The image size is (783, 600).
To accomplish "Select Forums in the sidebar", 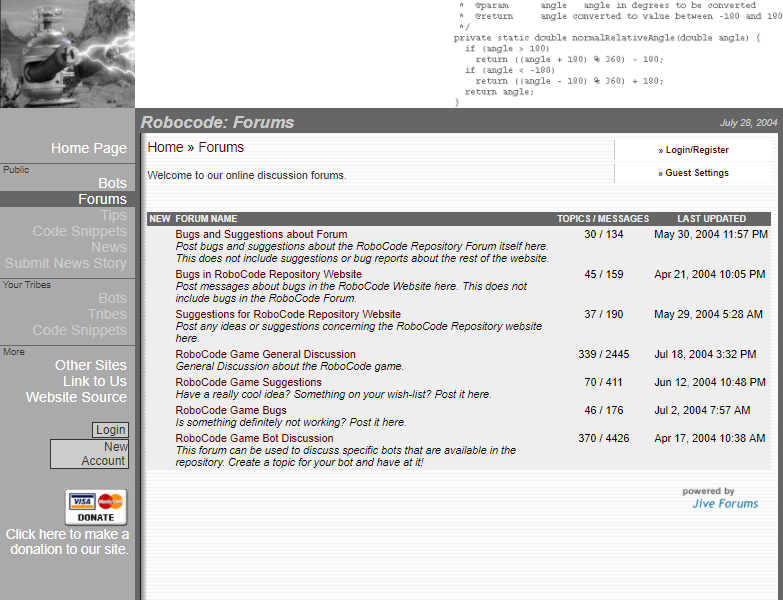I will tap(102, 199).
